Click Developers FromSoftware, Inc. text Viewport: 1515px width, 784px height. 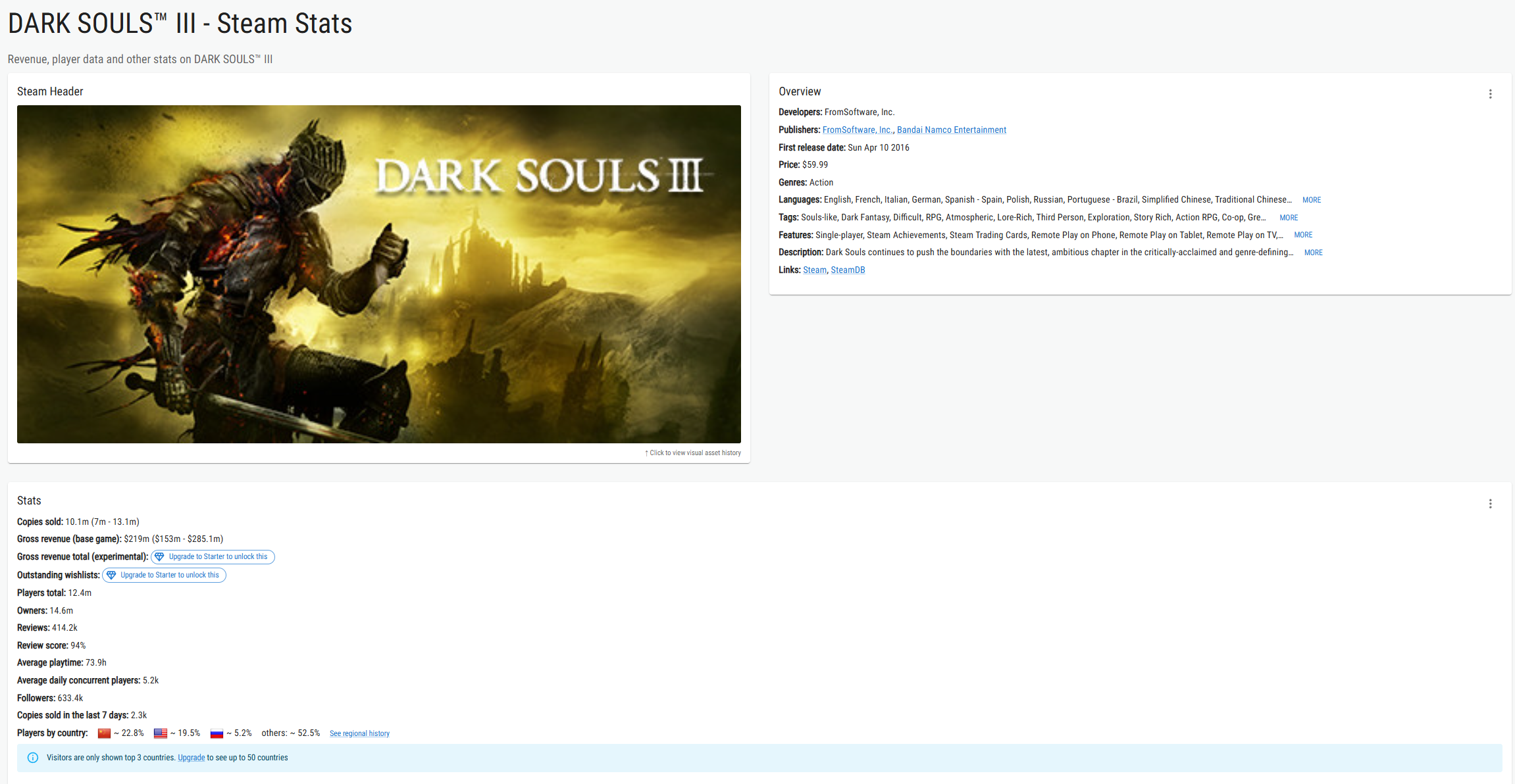(860, 112)
